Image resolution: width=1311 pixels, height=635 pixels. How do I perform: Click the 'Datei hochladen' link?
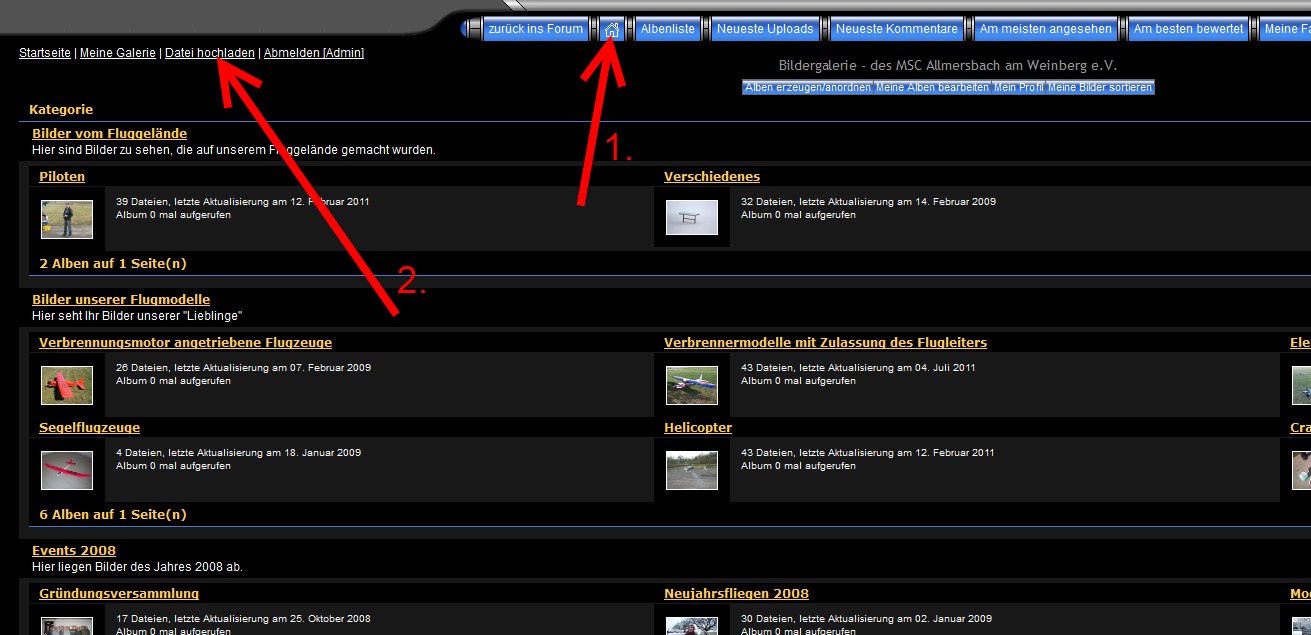[210, 53]
